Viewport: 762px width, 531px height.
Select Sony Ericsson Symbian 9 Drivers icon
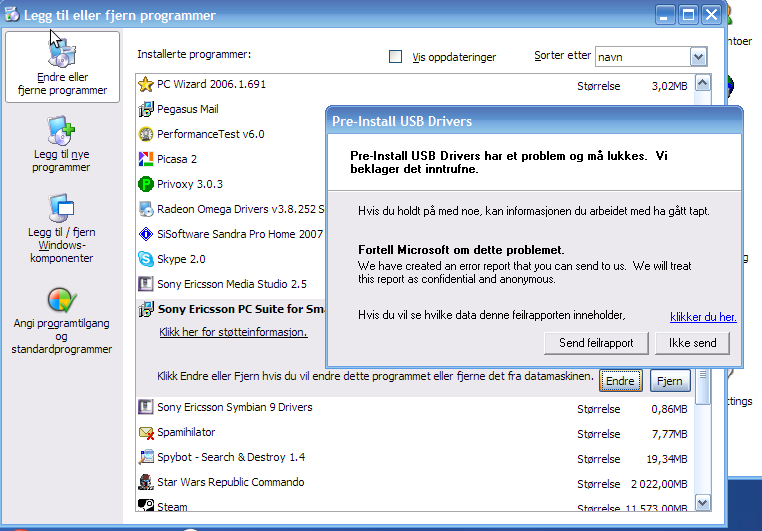(146, 407)
